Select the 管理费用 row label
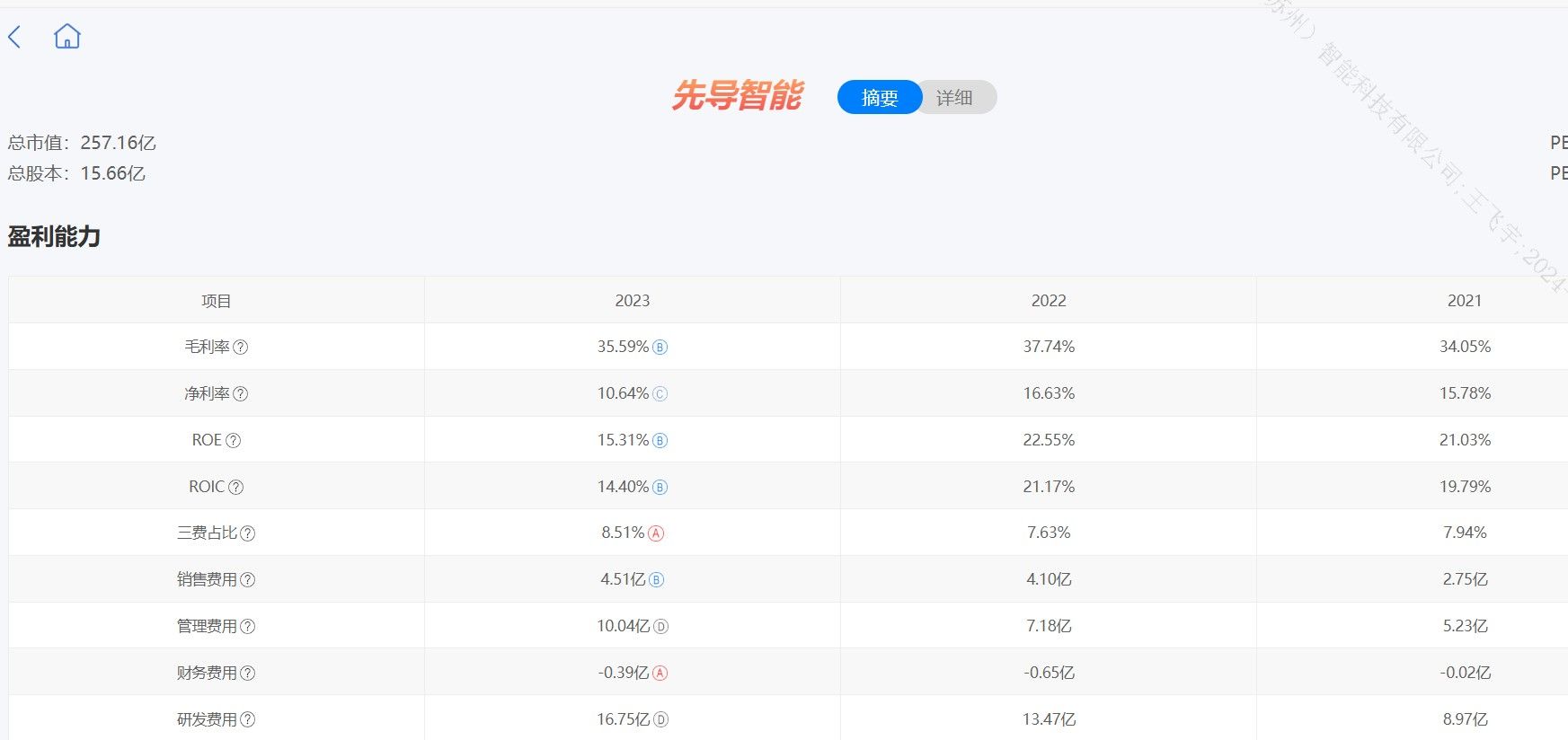The width and height of the screenshot is (1568, 740). [x=208, y=626]
